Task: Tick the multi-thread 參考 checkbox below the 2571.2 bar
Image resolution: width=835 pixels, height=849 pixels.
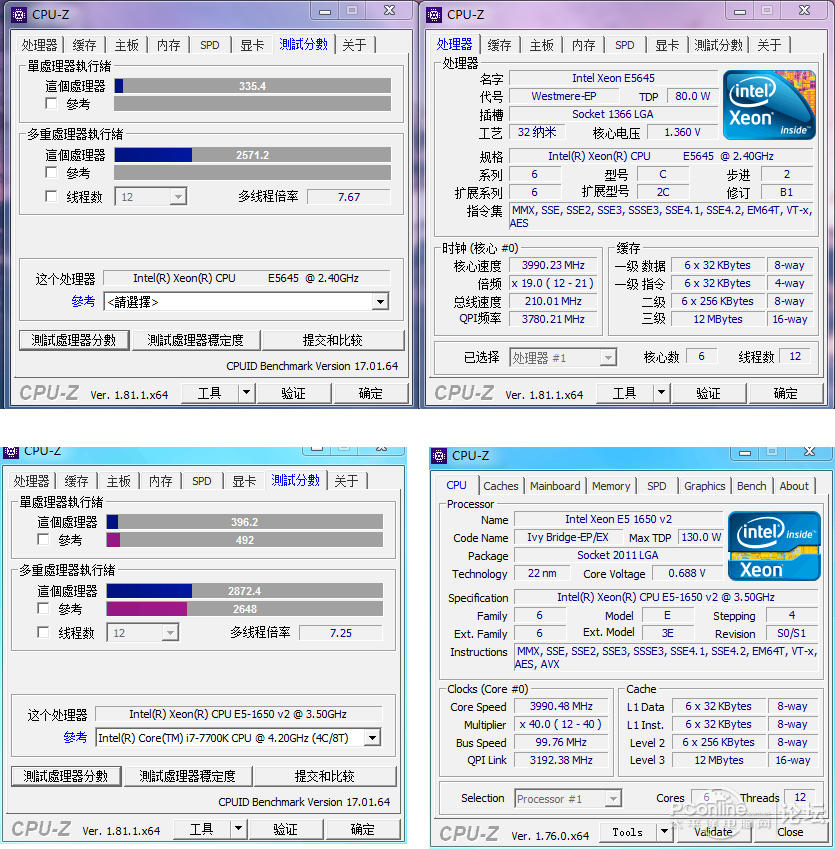Action: click(x=51, y=173)
